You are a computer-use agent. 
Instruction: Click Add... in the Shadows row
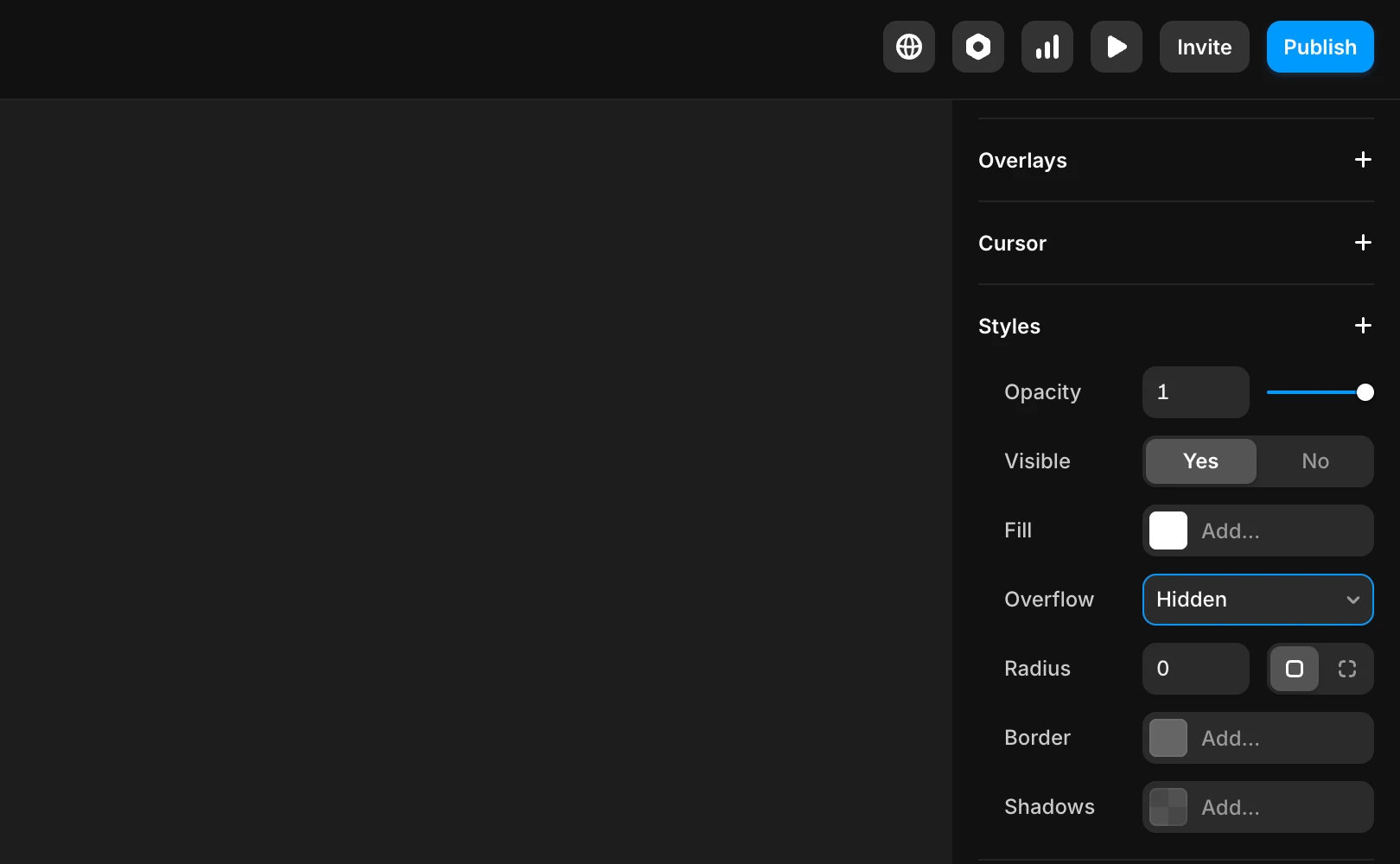(1231, 807)
